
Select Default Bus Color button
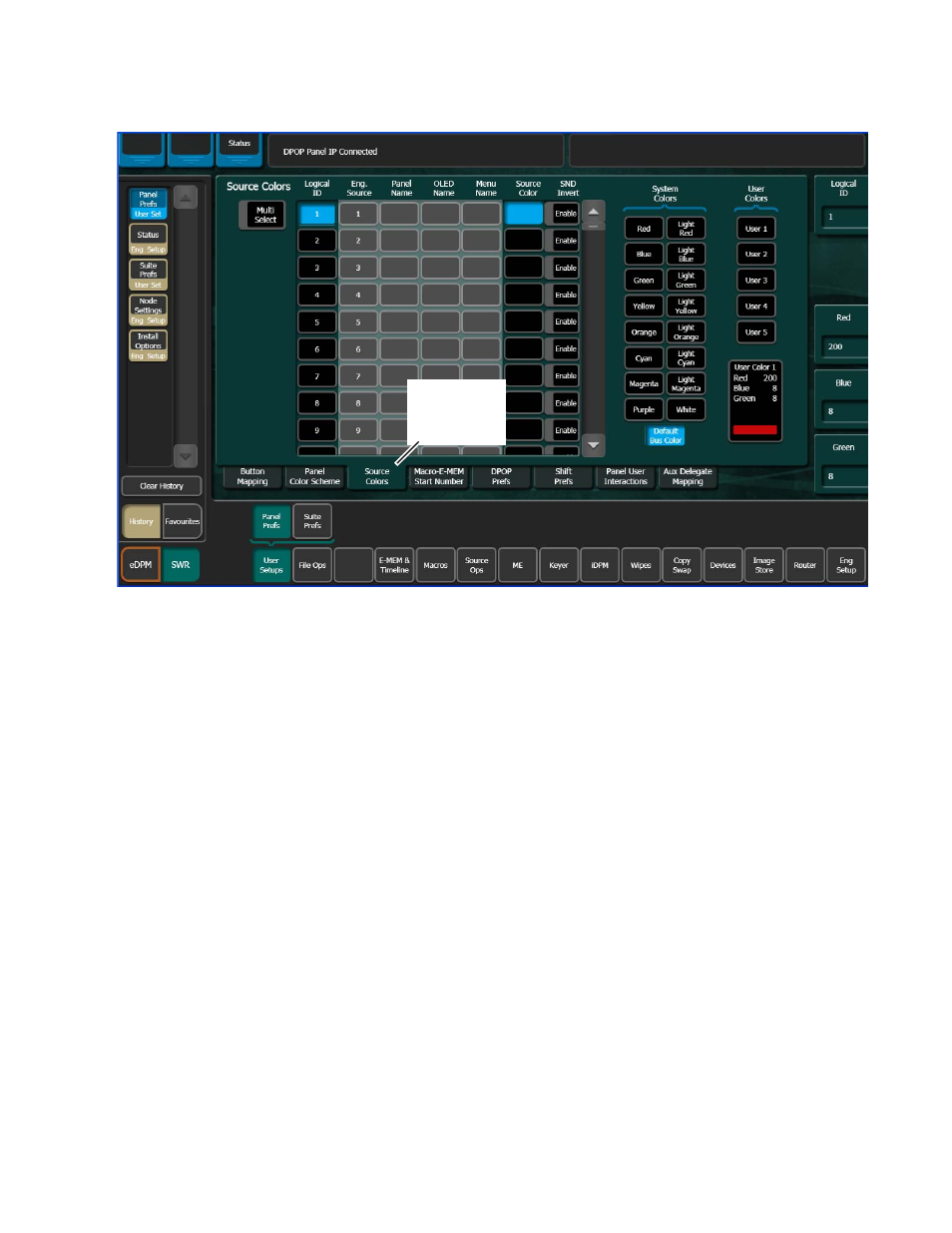[x=666, y=436]
